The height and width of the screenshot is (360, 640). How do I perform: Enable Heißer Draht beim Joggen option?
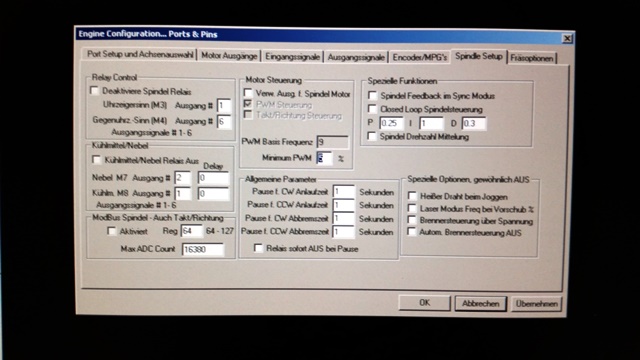(x=412, y=196)
